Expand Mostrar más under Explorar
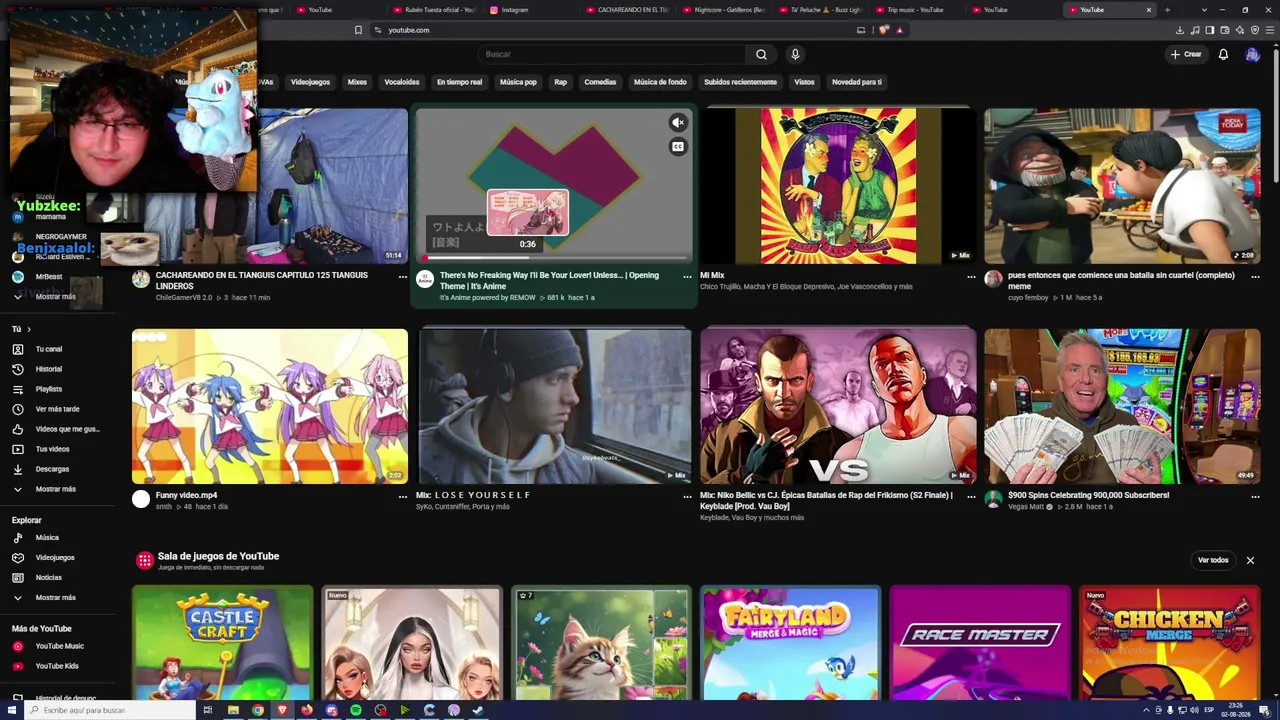 coord(57,597)
